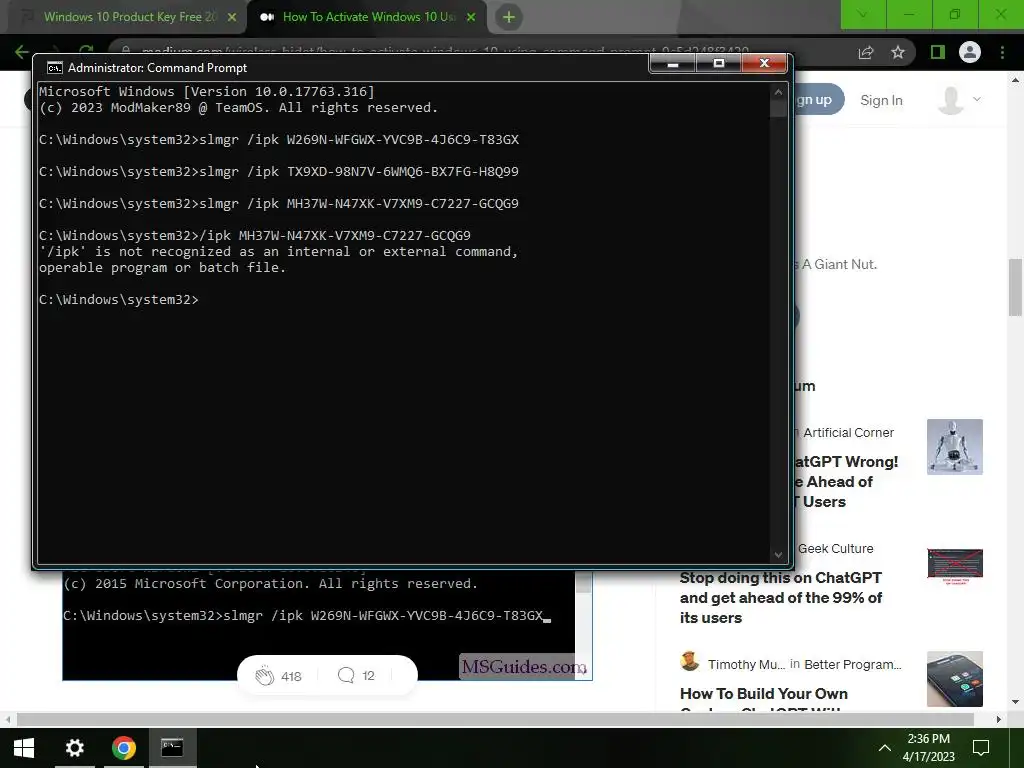This screenshot has height=768, width=1024.
Task: Open the tab search dropdown in Chrome
Action: [x=863, y=14]
